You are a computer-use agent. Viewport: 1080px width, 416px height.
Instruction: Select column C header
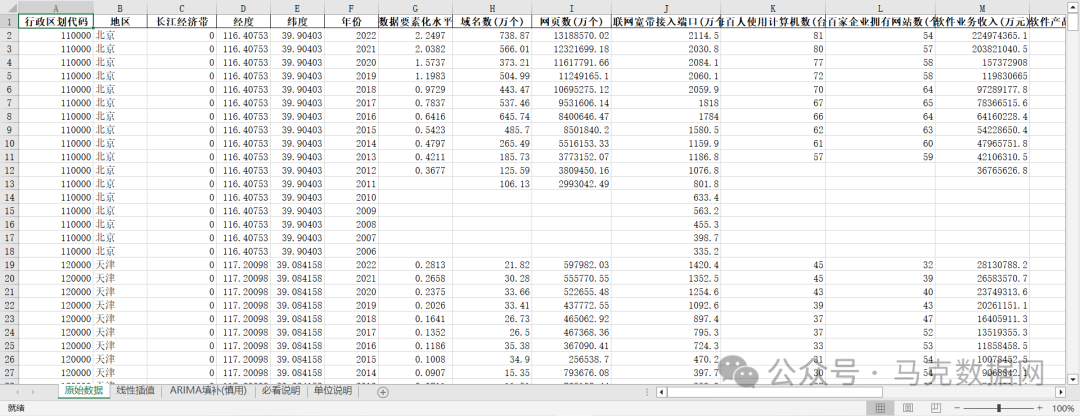point(181,8)
